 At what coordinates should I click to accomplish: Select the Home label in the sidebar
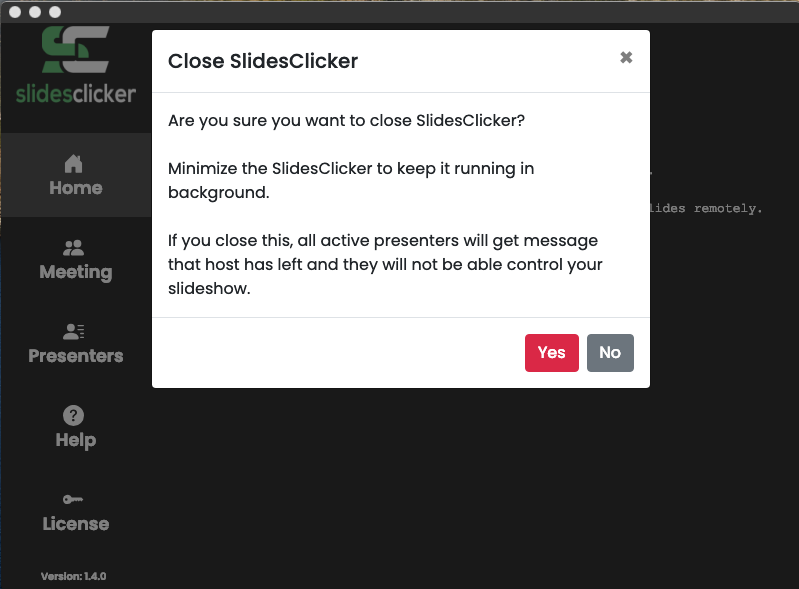[76, 188]
